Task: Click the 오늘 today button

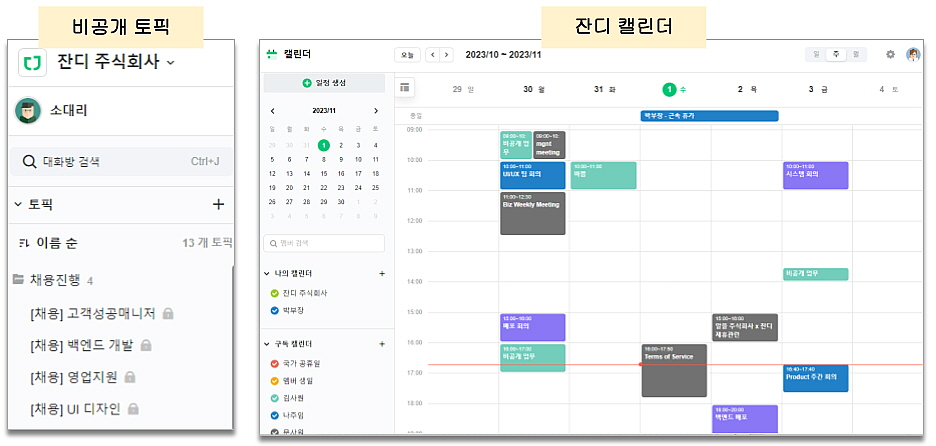Action: 407,55
